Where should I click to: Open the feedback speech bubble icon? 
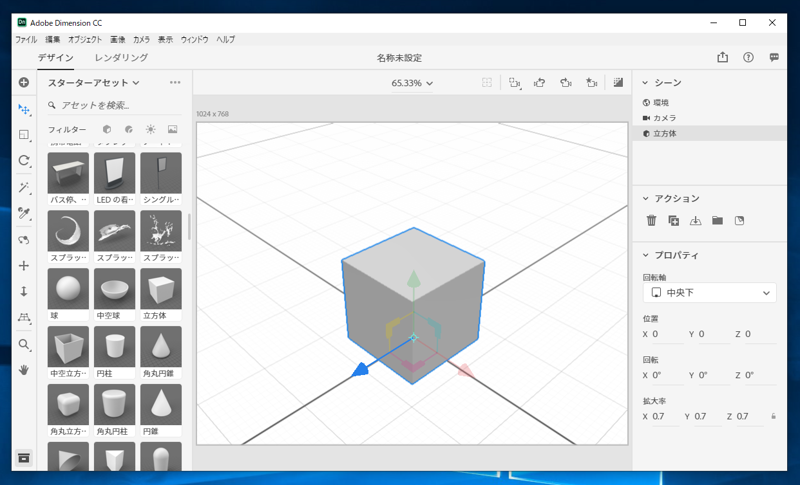tap(774, 57)
